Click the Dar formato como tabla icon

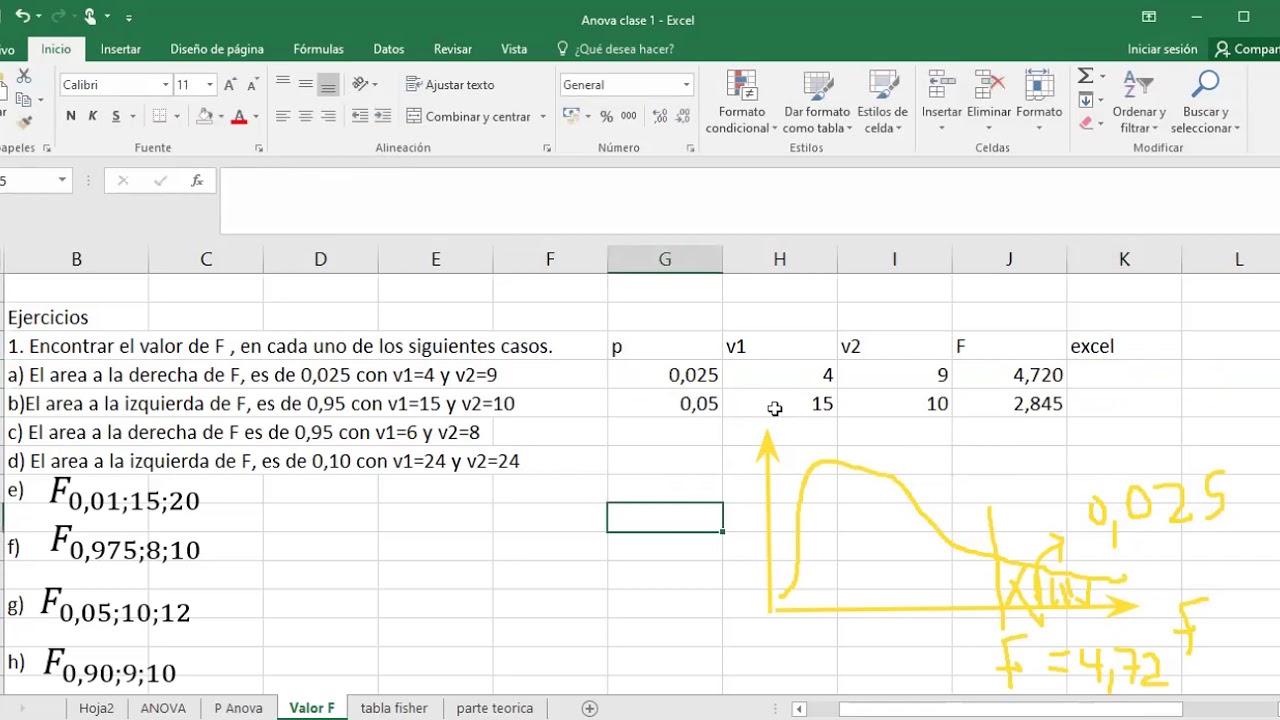click(818, 86)
